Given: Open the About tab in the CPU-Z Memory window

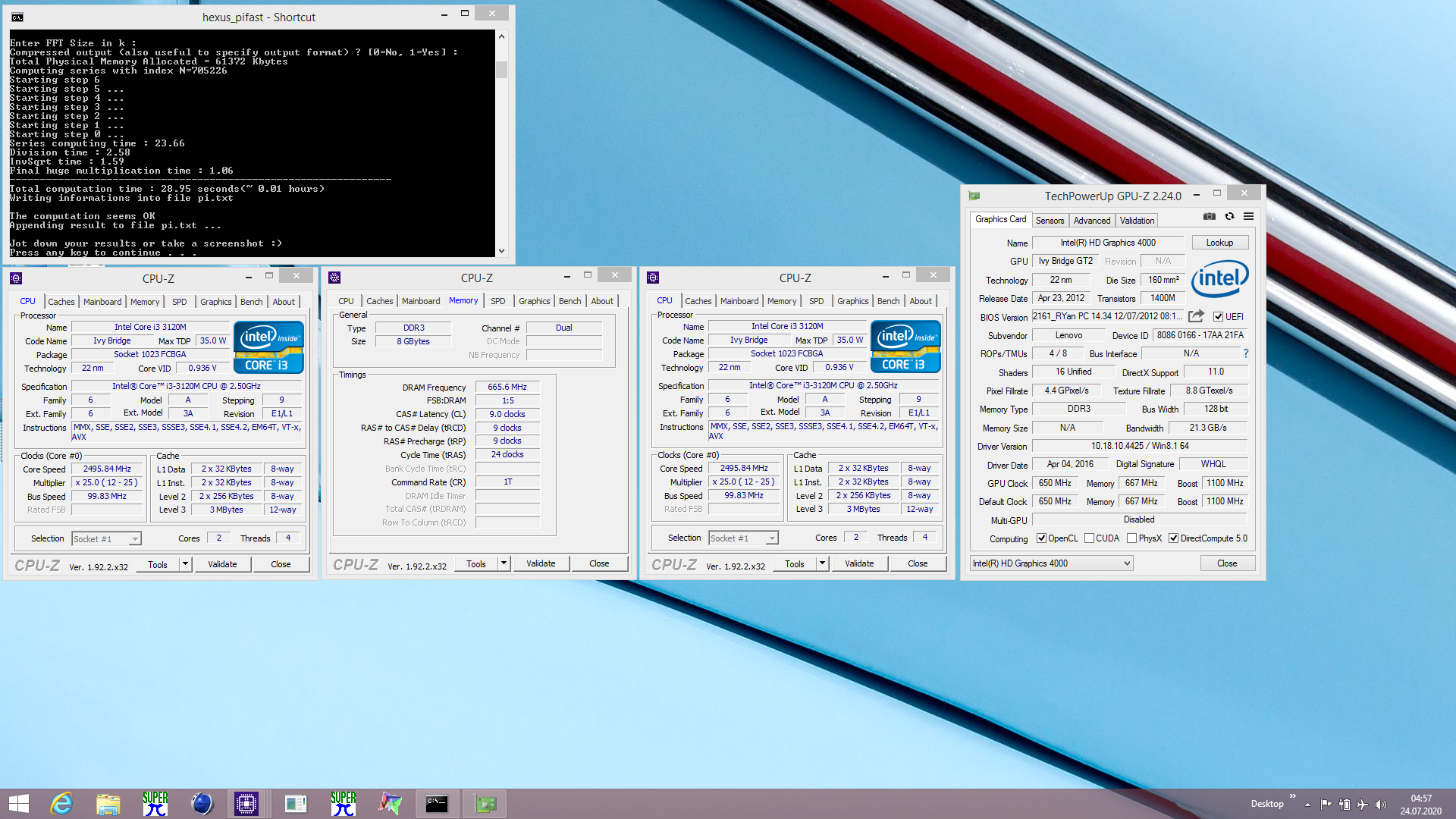Looking at the screenshot, I should pyautogui.click(x=602, y=301).
